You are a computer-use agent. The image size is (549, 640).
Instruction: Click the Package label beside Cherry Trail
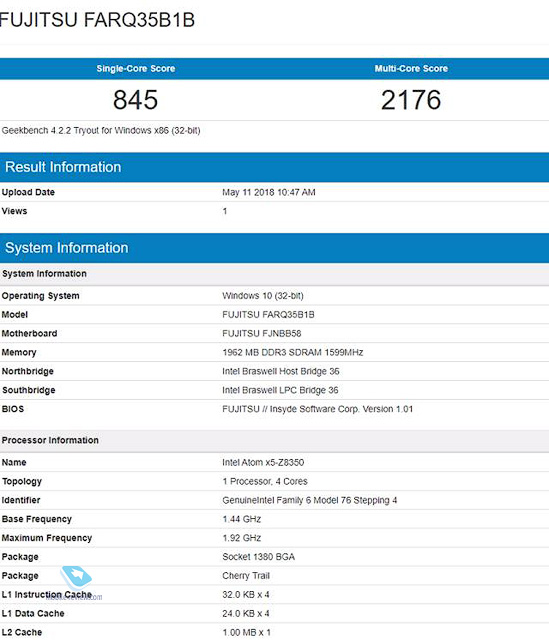[x=20, y=576]
